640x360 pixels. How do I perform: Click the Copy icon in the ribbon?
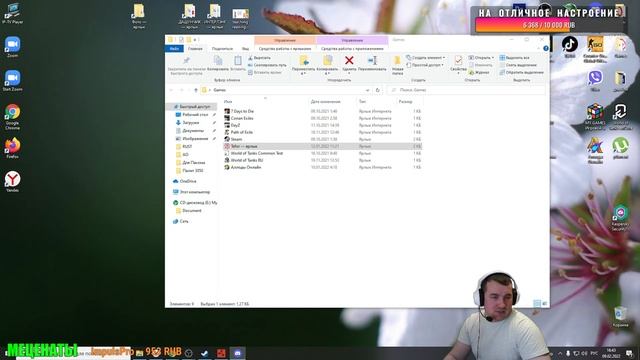tap(218, 61)
